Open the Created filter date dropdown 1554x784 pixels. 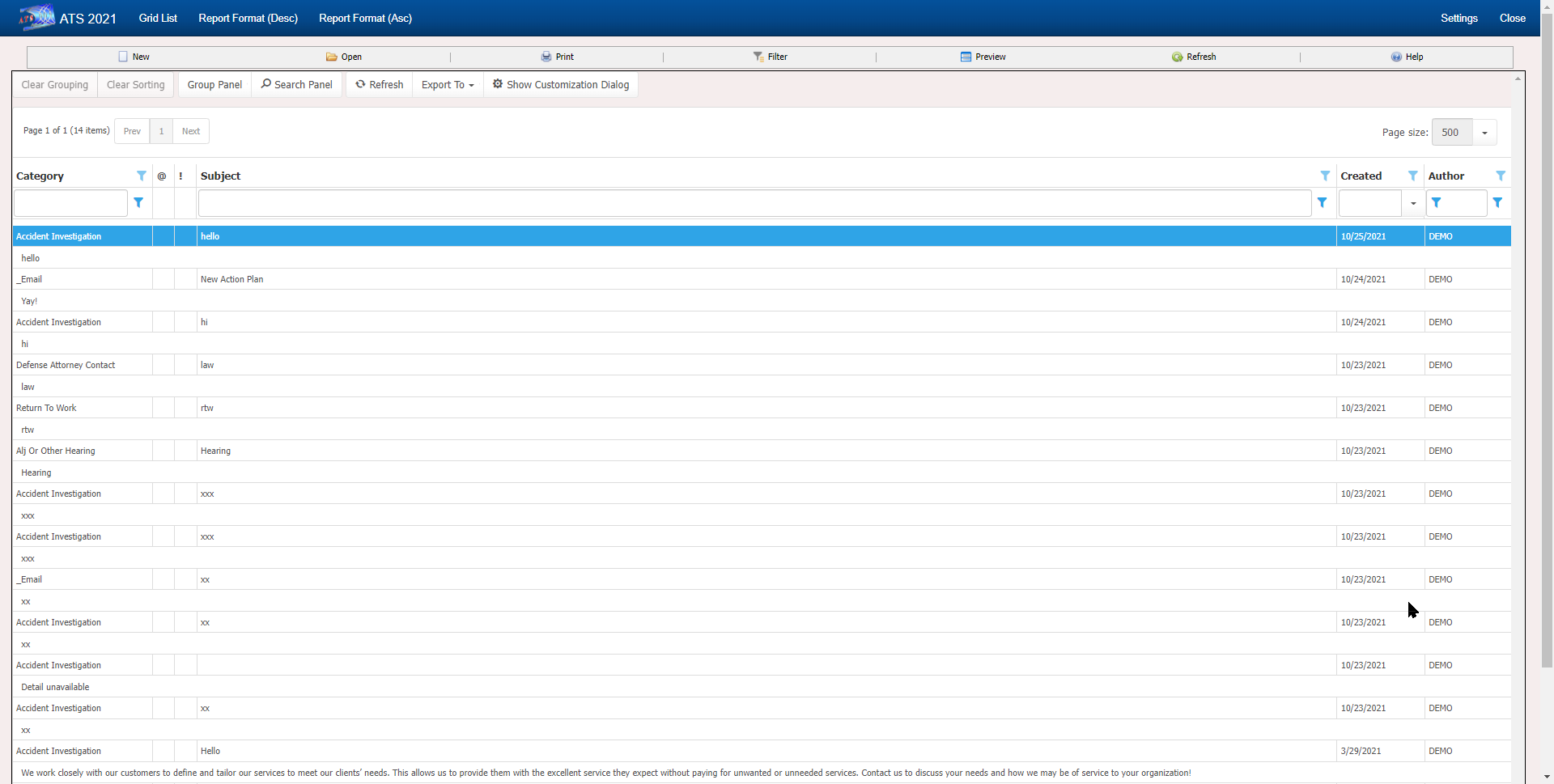[x=1413, y=203]
